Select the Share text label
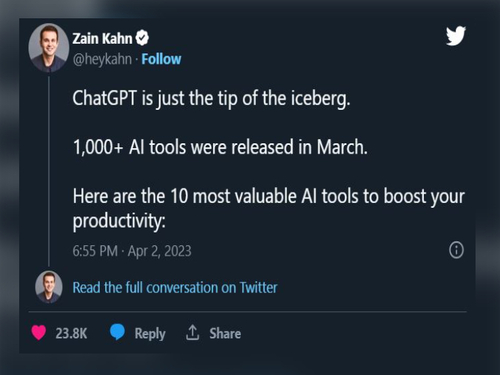This screenshot has height=375, width=500. click(x=225, y=333)
